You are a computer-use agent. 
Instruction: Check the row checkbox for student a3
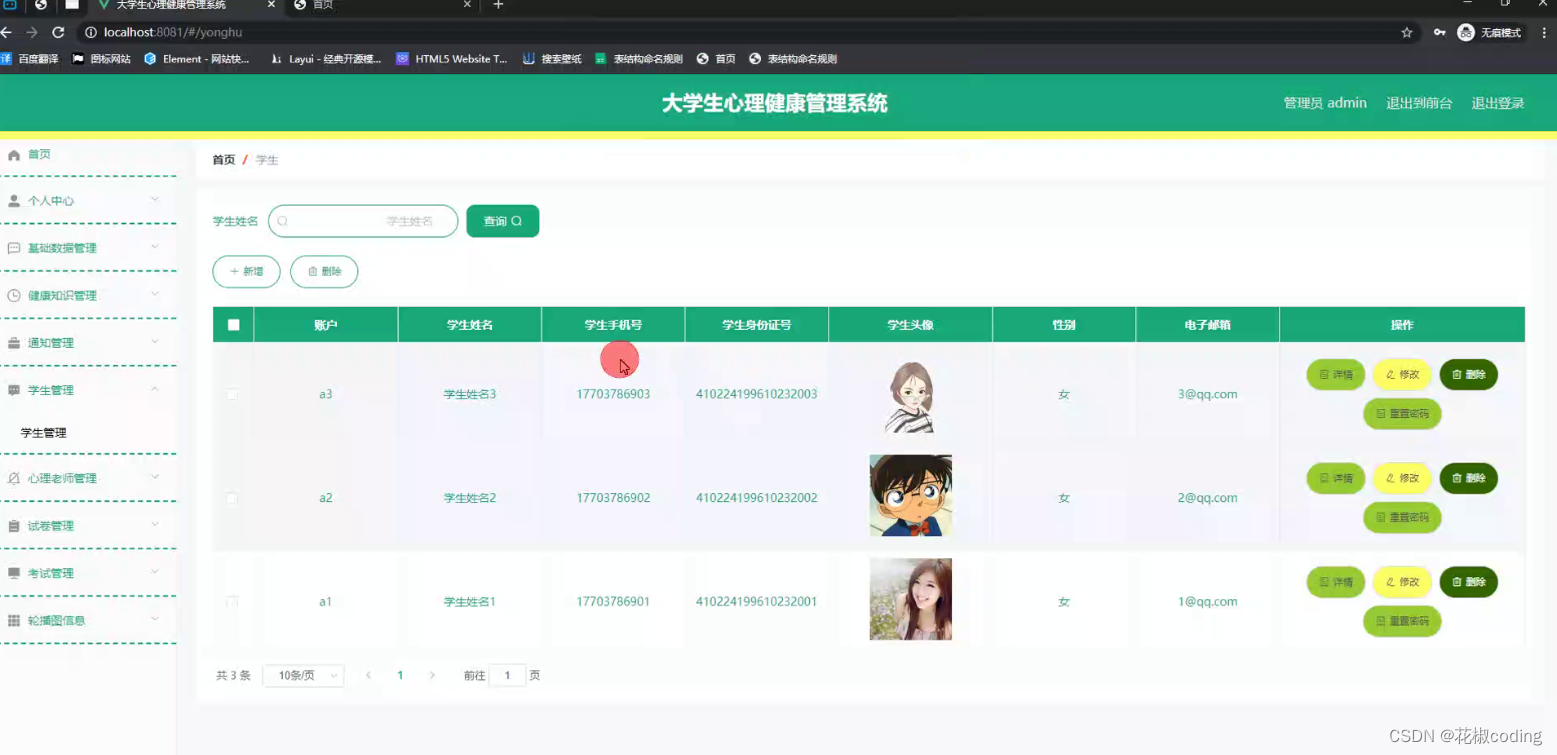[232, 394]
